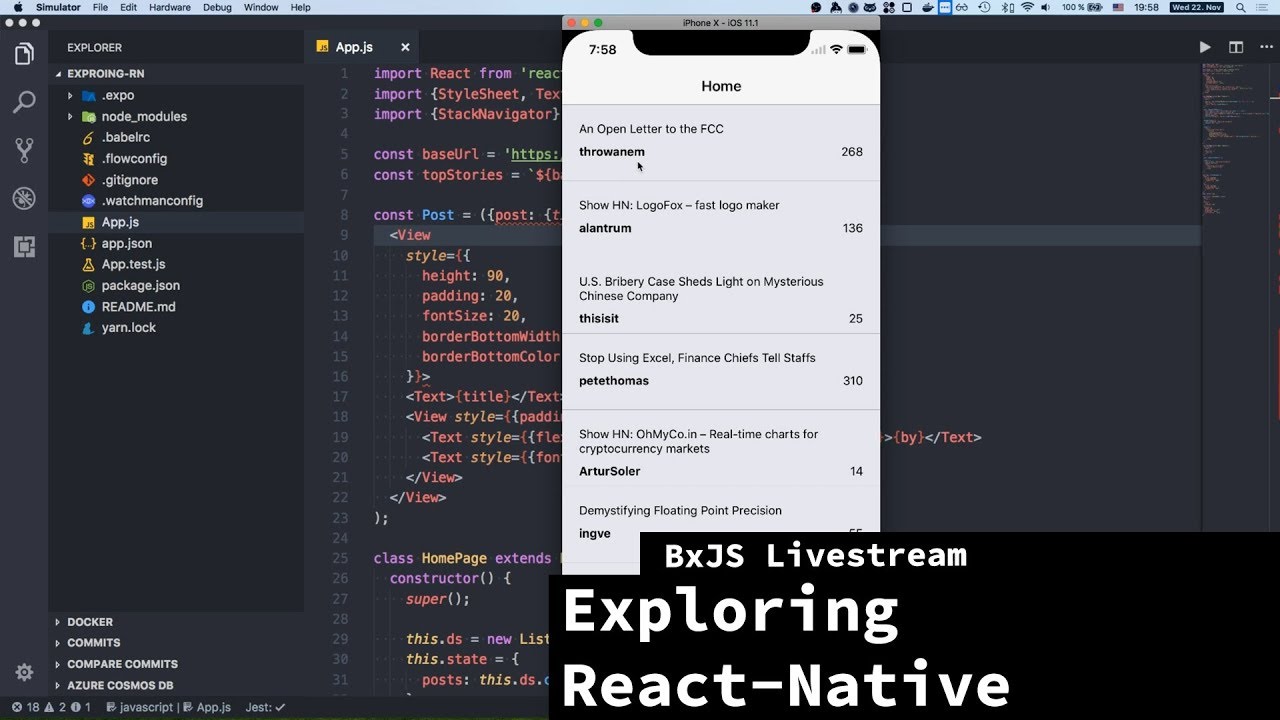1280x720 pixels.
Task: Click the Wi-Fi icon in the macOS menu bar
Action: [x=1027, y=7]
